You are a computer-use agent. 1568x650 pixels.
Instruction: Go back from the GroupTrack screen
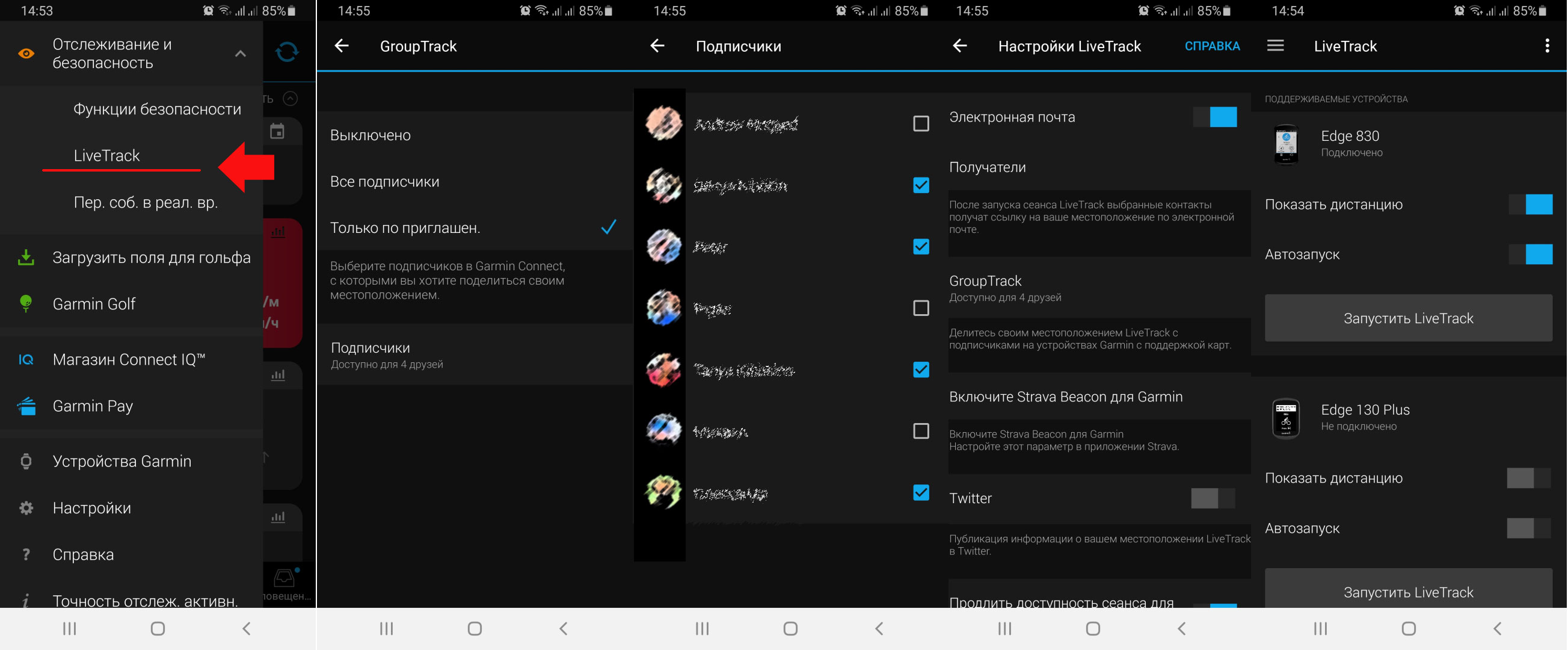[x=342, y=46]
